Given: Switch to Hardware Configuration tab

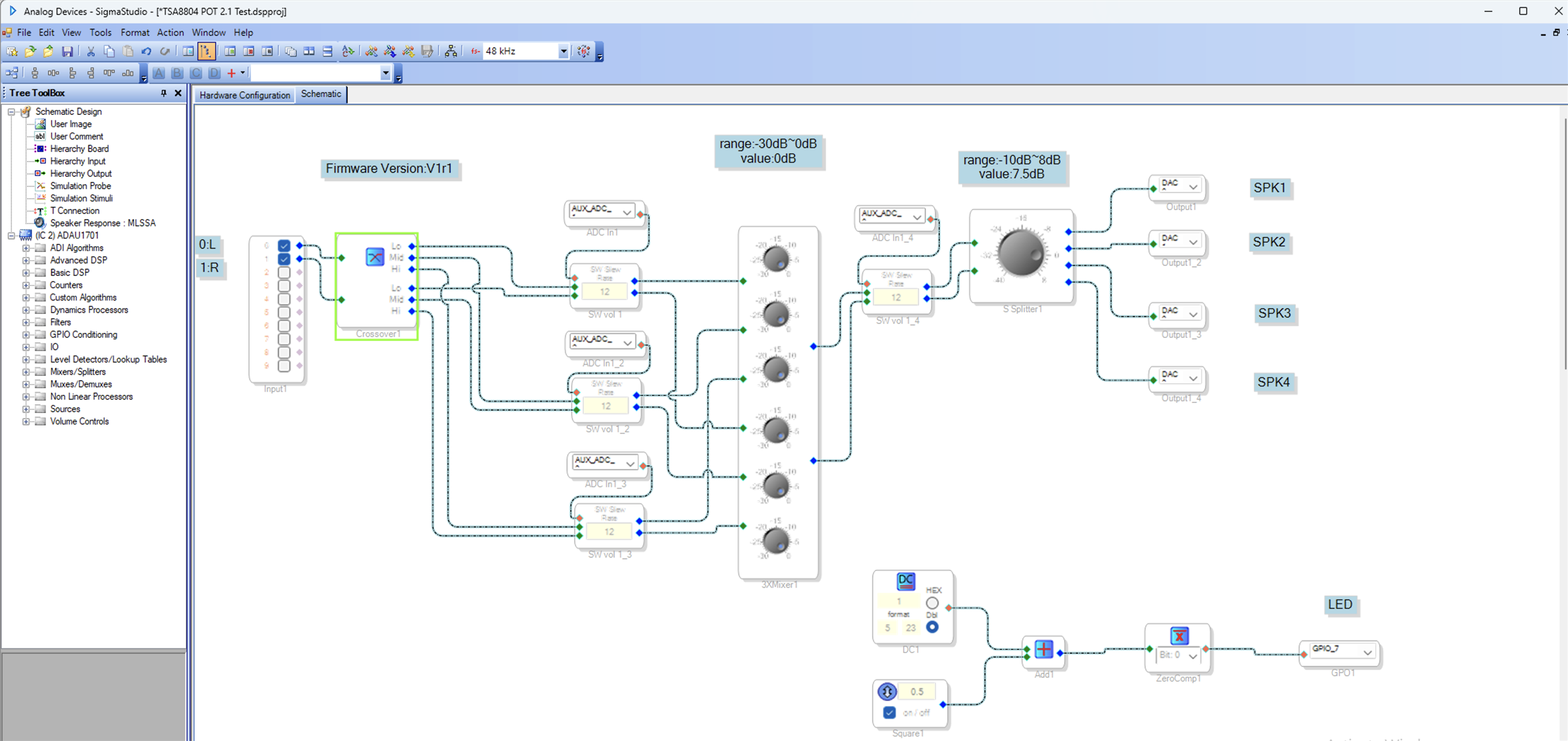Looking at the screenshot, I should 245,95.
